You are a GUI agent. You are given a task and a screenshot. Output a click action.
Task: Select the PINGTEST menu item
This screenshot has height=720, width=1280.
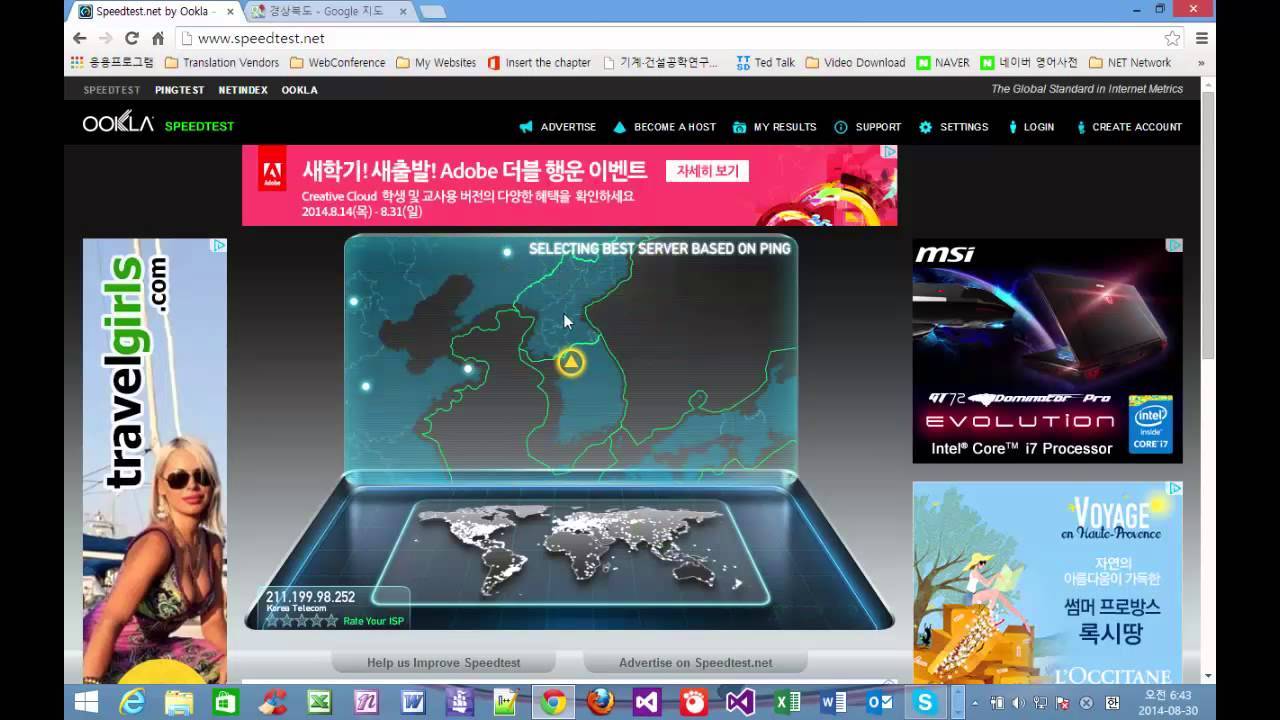[179, 89]
